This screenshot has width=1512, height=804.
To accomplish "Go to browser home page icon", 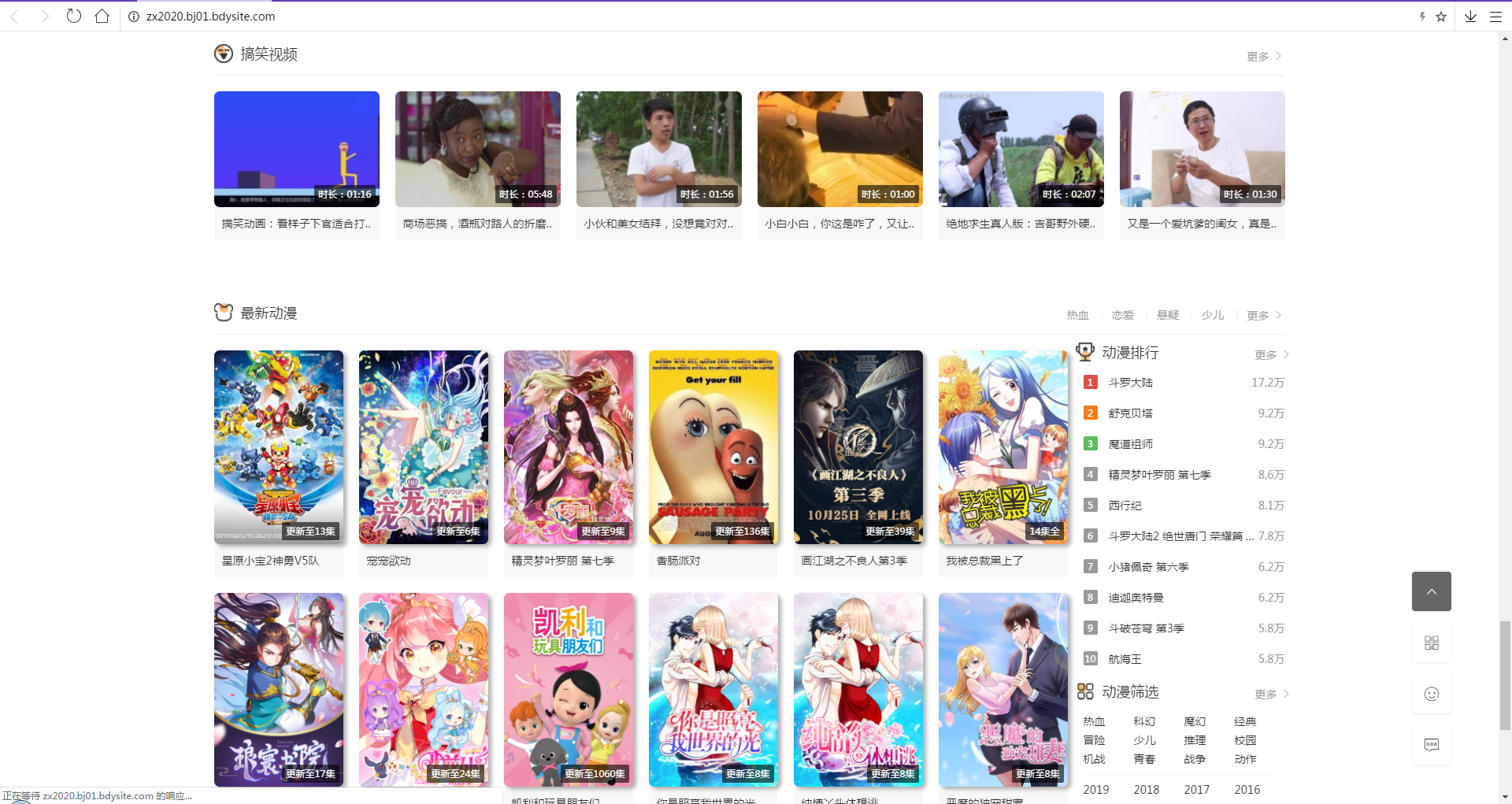I will click(102, 16).
